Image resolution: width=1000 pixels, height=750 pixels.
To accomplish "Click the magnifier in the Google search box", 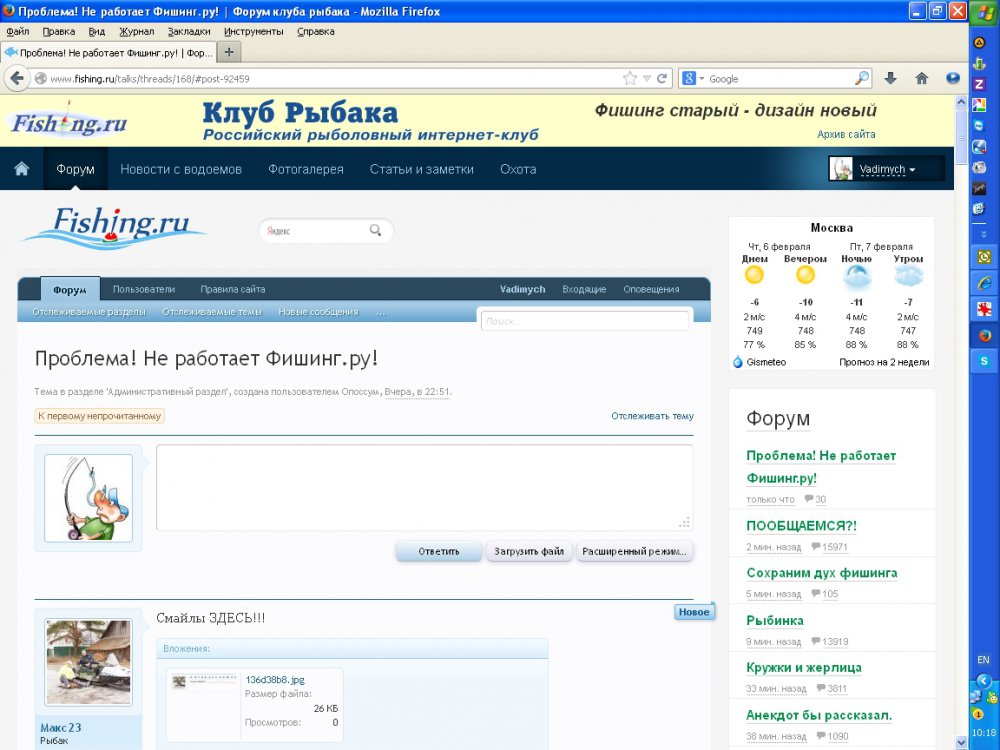I will click(861, 78).
